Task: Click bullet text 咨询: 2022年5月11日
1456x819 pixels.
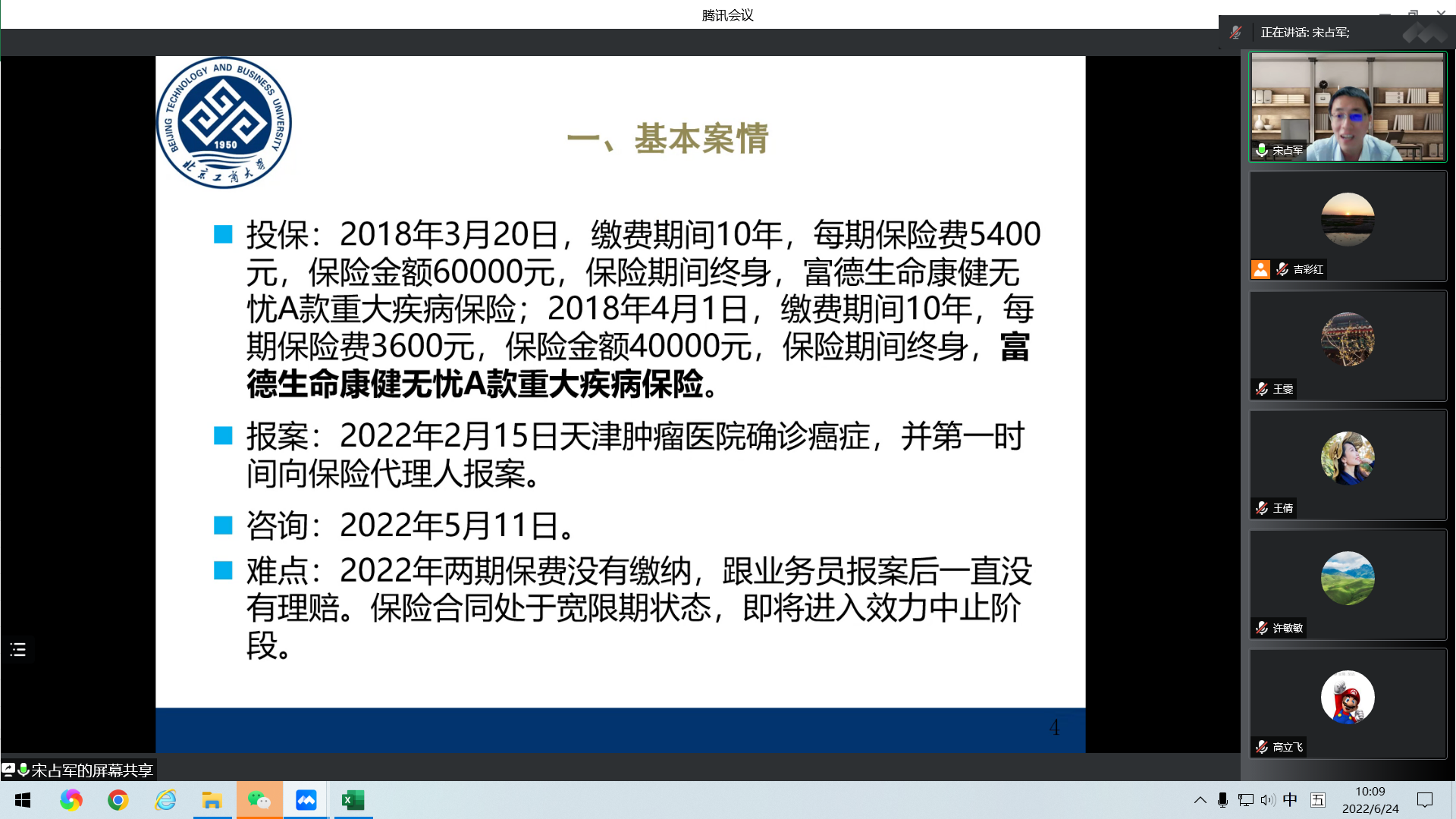Action: [x=413, y=526]
